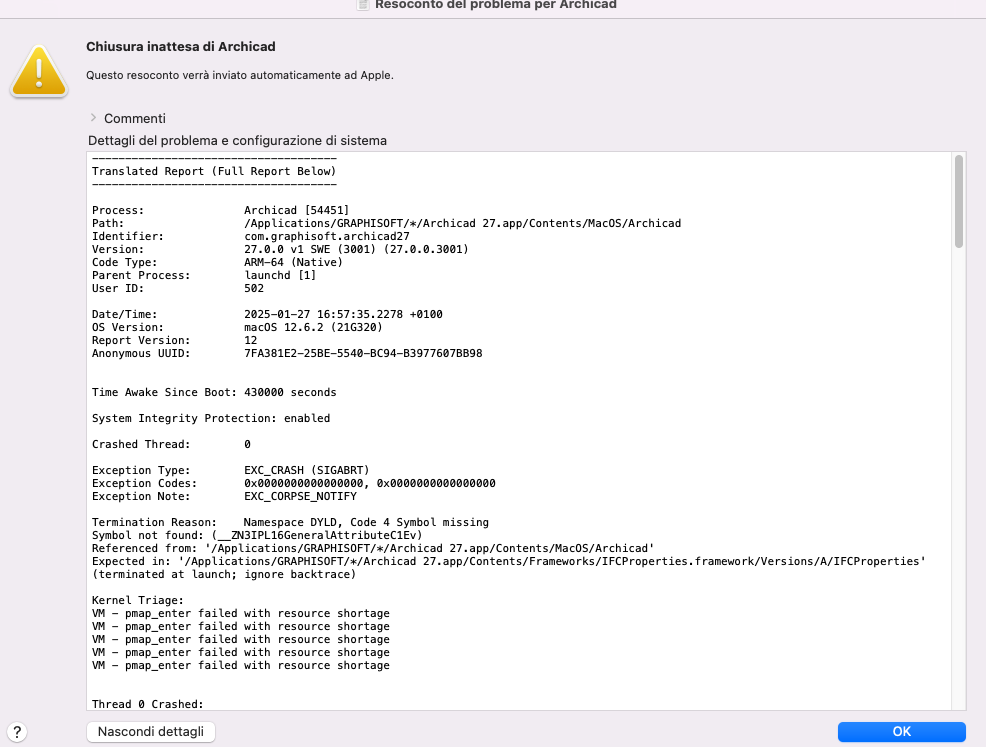Click 'System Integrity Protection: enabled' line
This screenshot has width=986, height=747.
pos(211,418)
